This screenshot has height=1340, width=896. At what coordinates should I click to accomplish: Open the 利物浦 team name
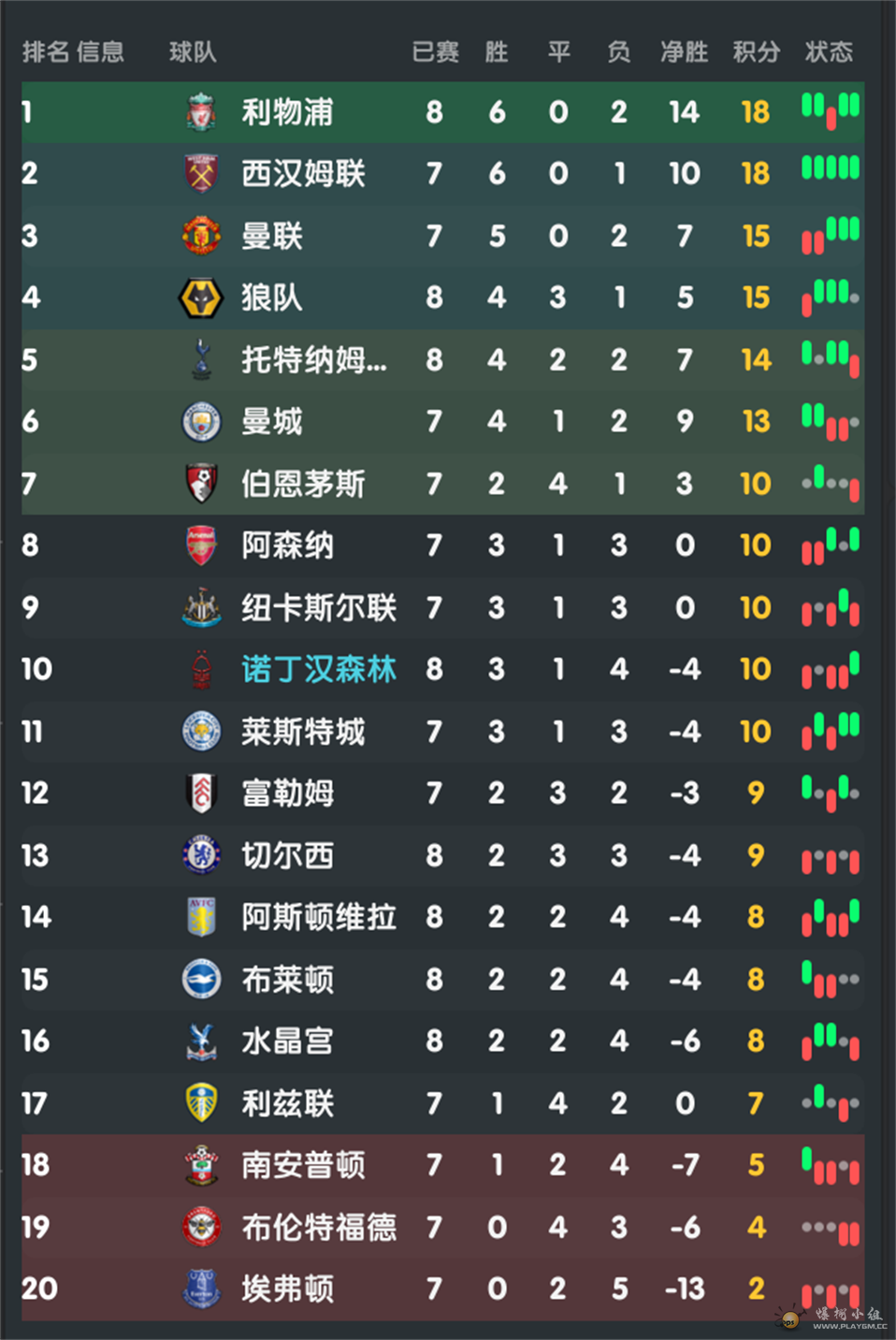pos(287,112)
